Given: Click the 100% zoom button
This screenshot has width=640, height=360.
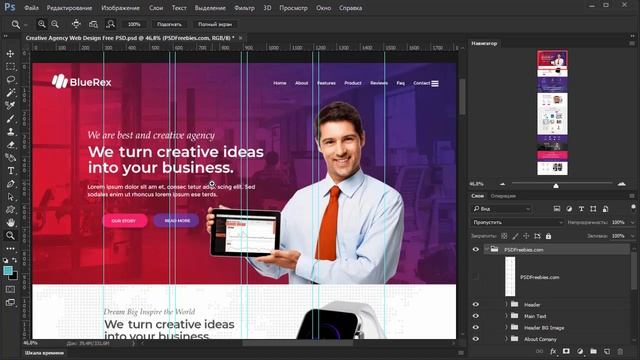Looking at the screenshot, I should click(x=134, y=24).
